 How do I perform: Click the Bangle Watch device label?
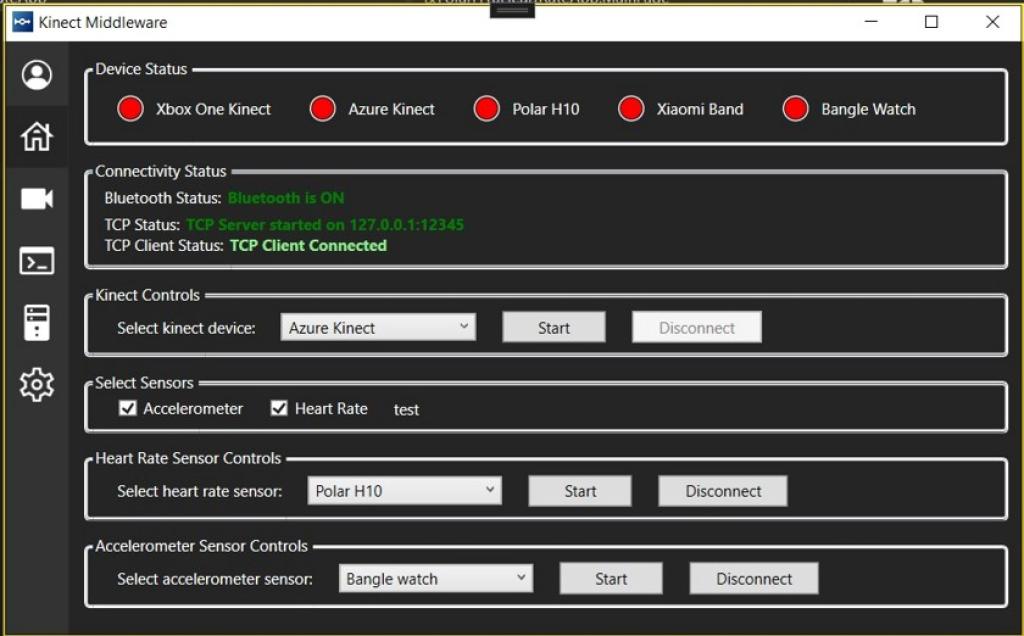click(x=868, y=109)
